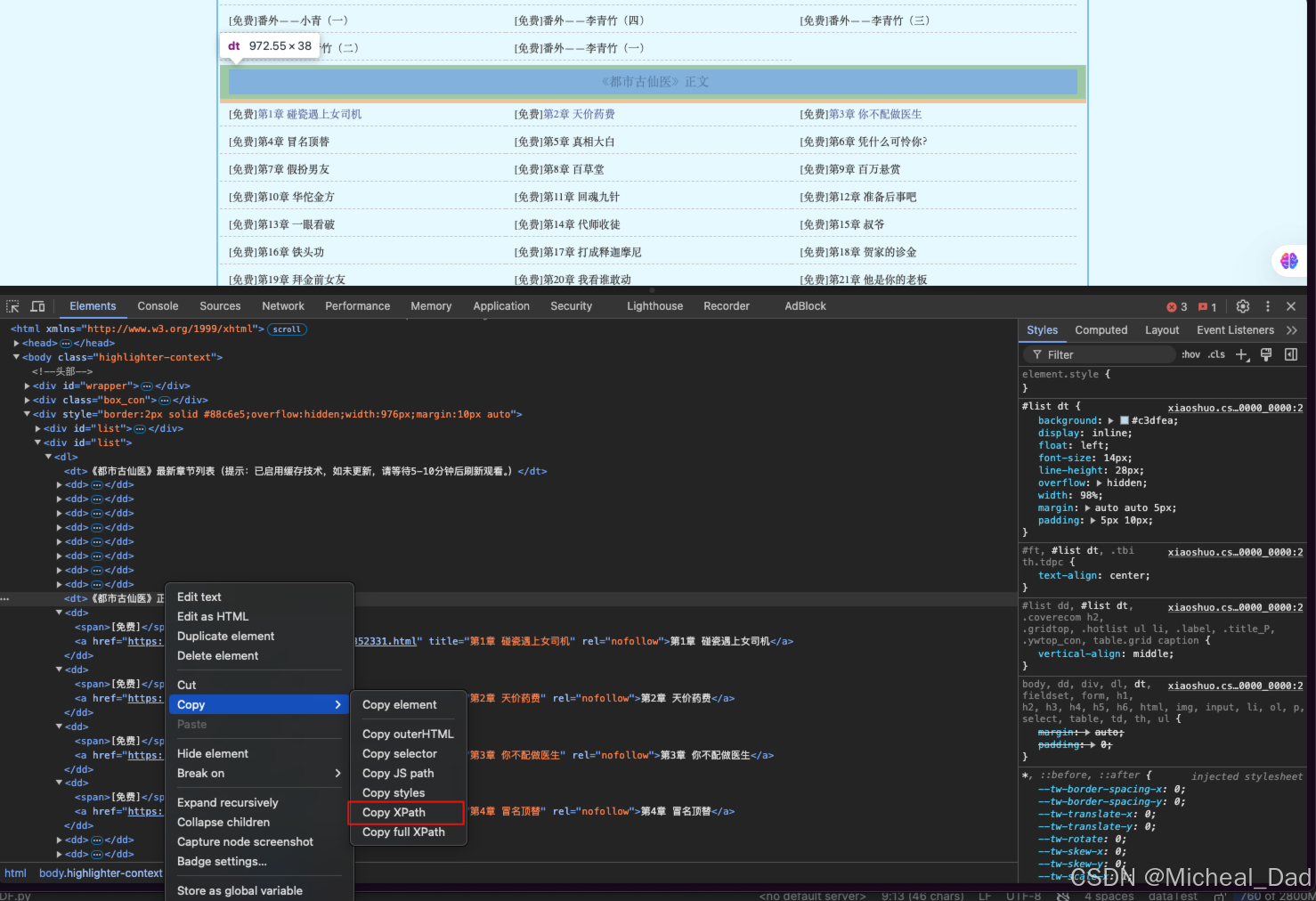Screen dimensions: 1316x901
Task: Toggle the :hov element state panel
Action: (x=1190, y=354)
